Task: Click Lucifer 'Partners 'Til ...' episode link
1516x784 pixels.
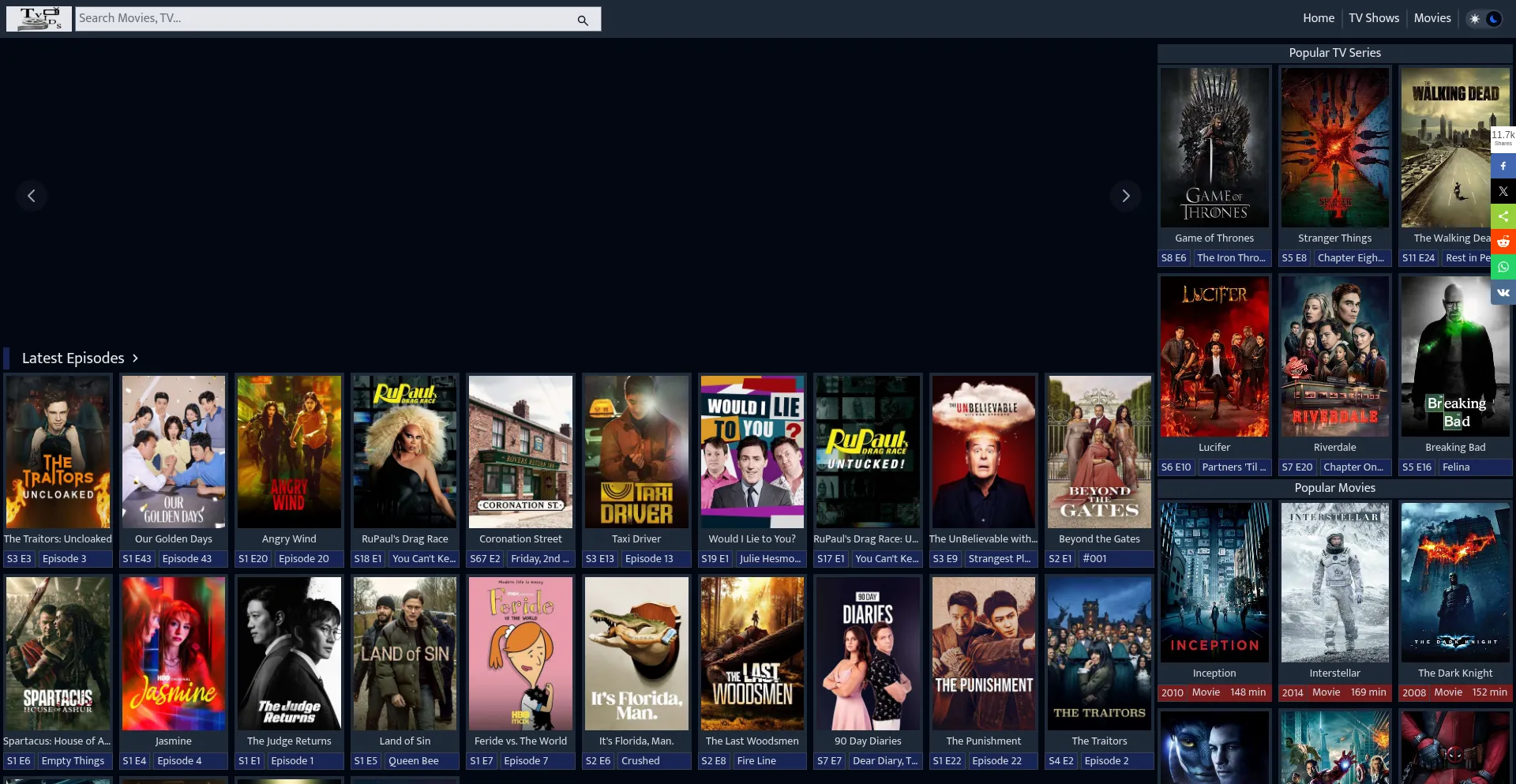Action: 1234,467
